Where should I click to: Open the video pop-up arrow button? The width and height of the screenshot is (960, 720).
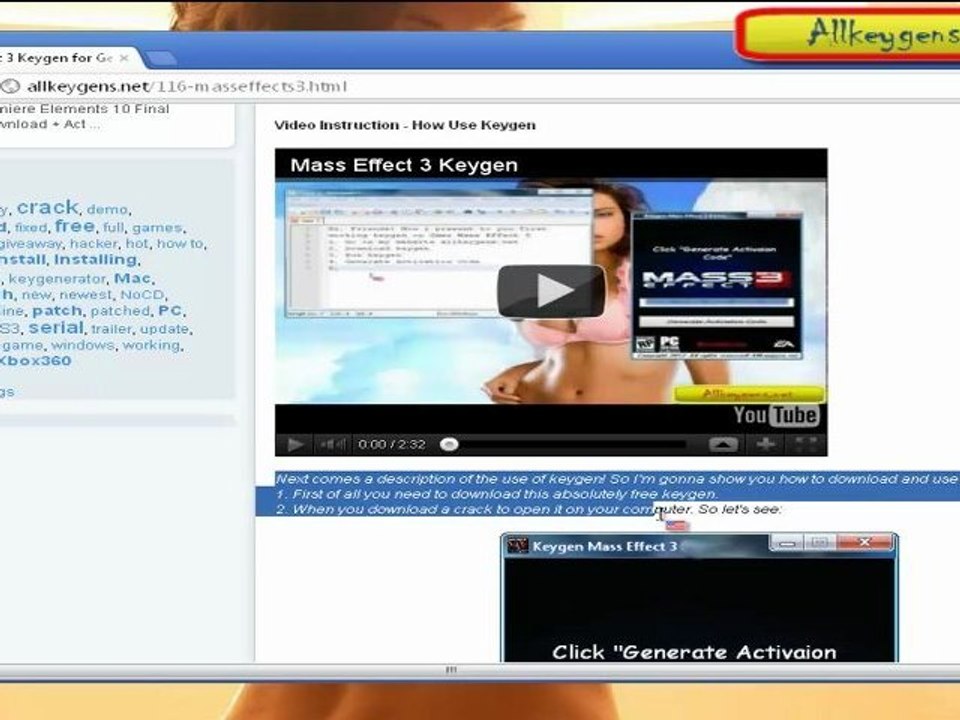point(723,444)
